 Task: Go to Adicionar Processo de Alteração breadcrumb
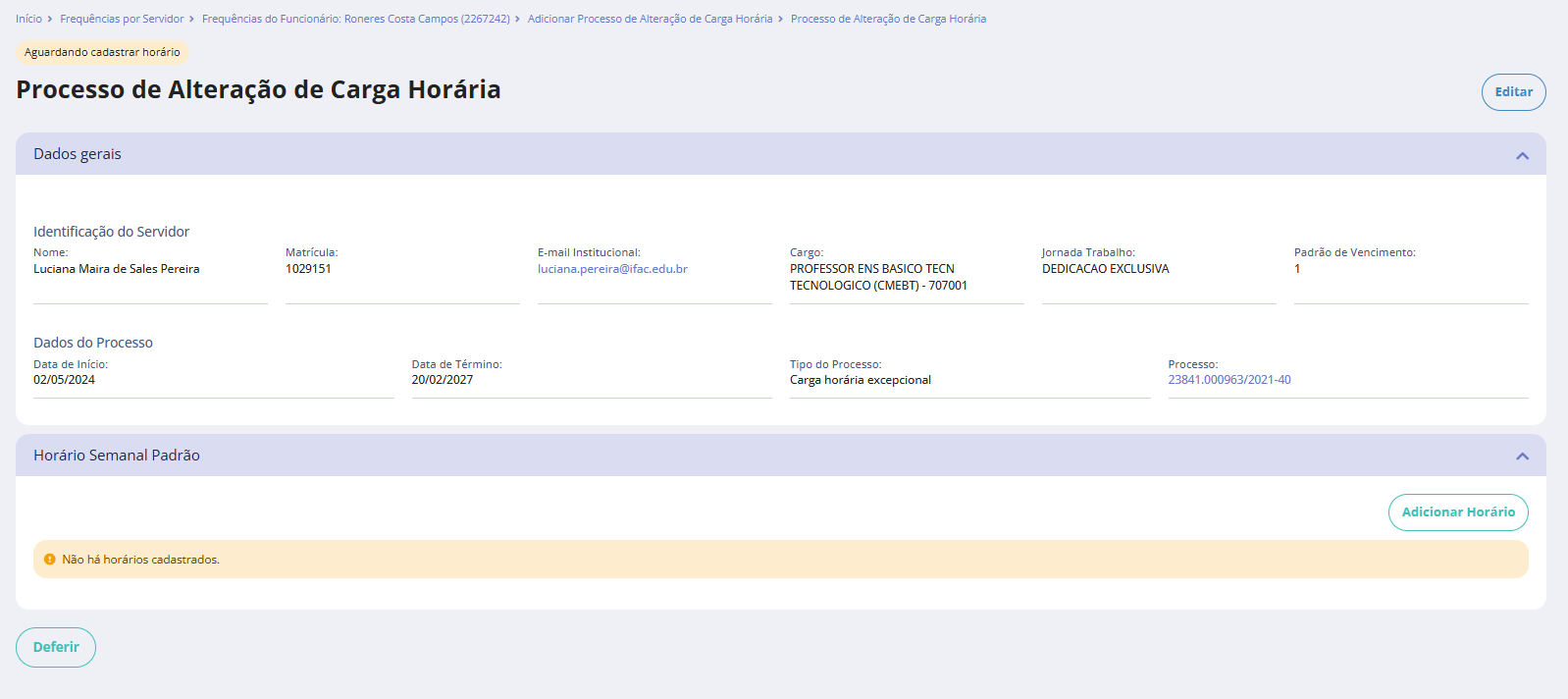pos(650,19)
